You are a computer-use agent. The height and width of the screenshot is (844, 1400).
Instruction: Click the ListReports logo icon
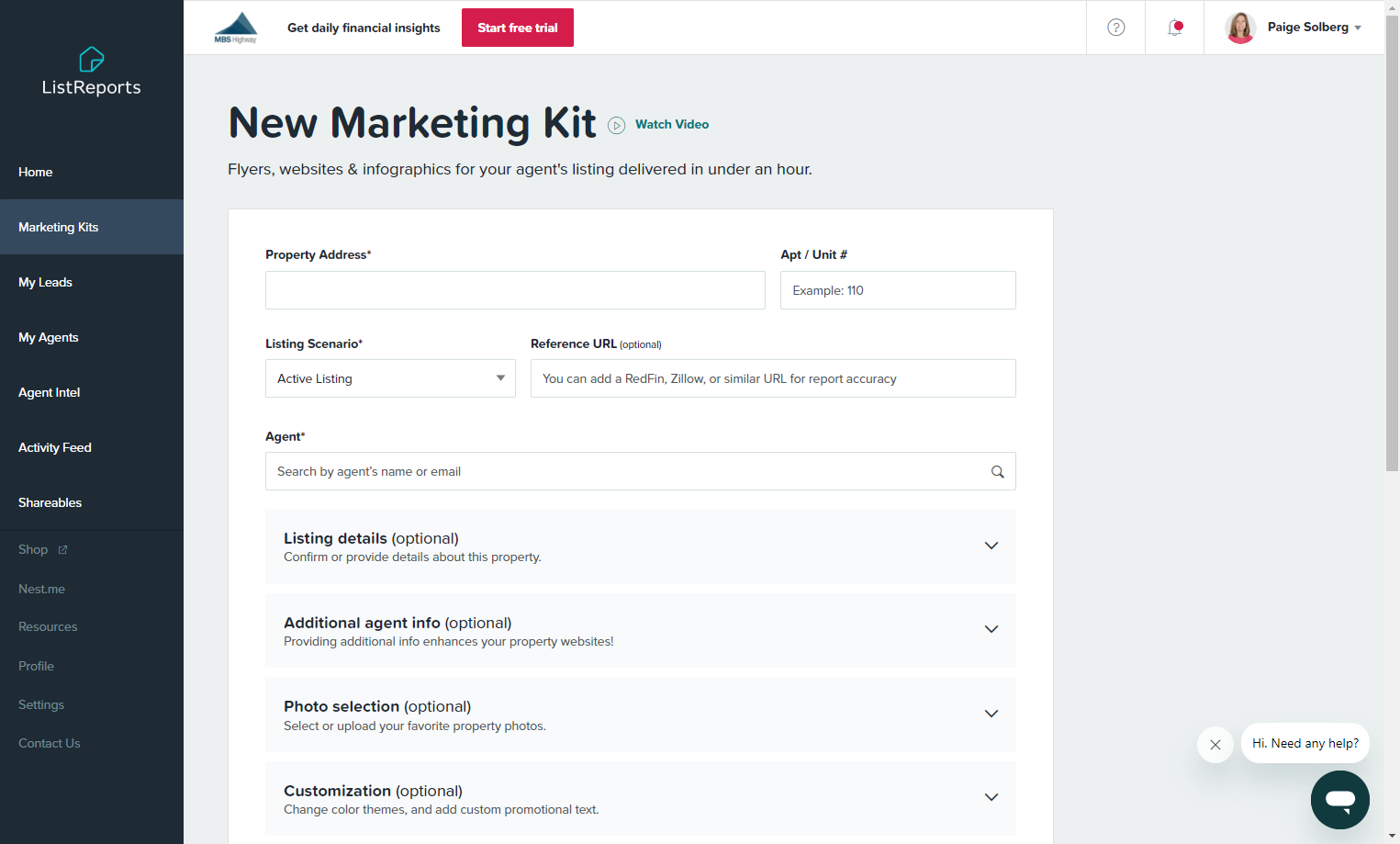[91, 60]
